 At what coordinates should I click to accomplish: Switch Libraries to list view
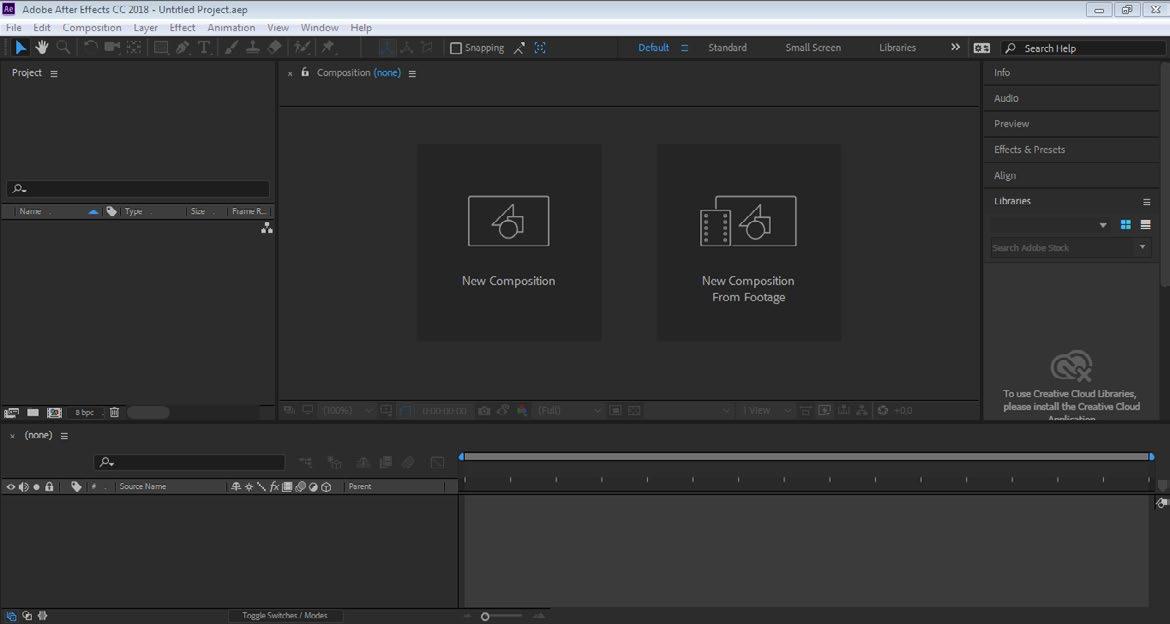click(x=1145, y=225)
